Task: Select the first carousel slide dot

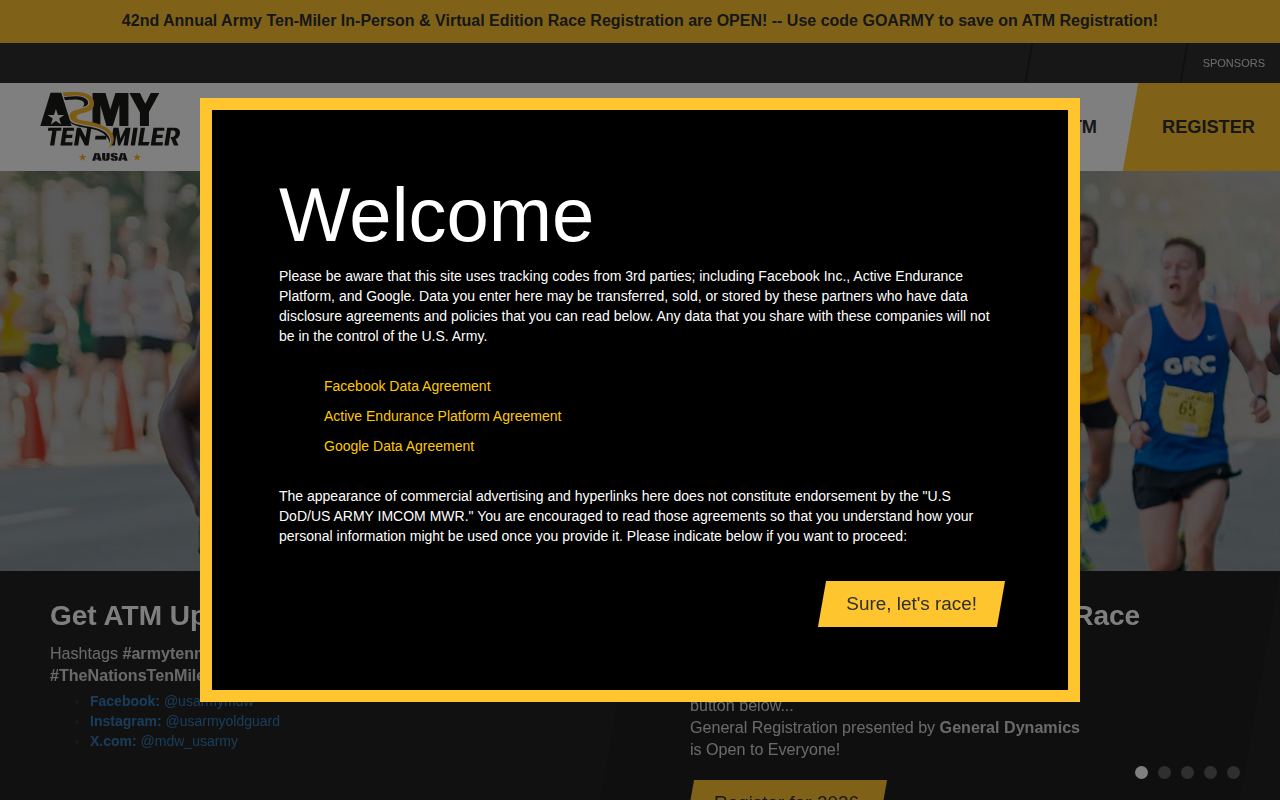Action: coord(1141,772)
